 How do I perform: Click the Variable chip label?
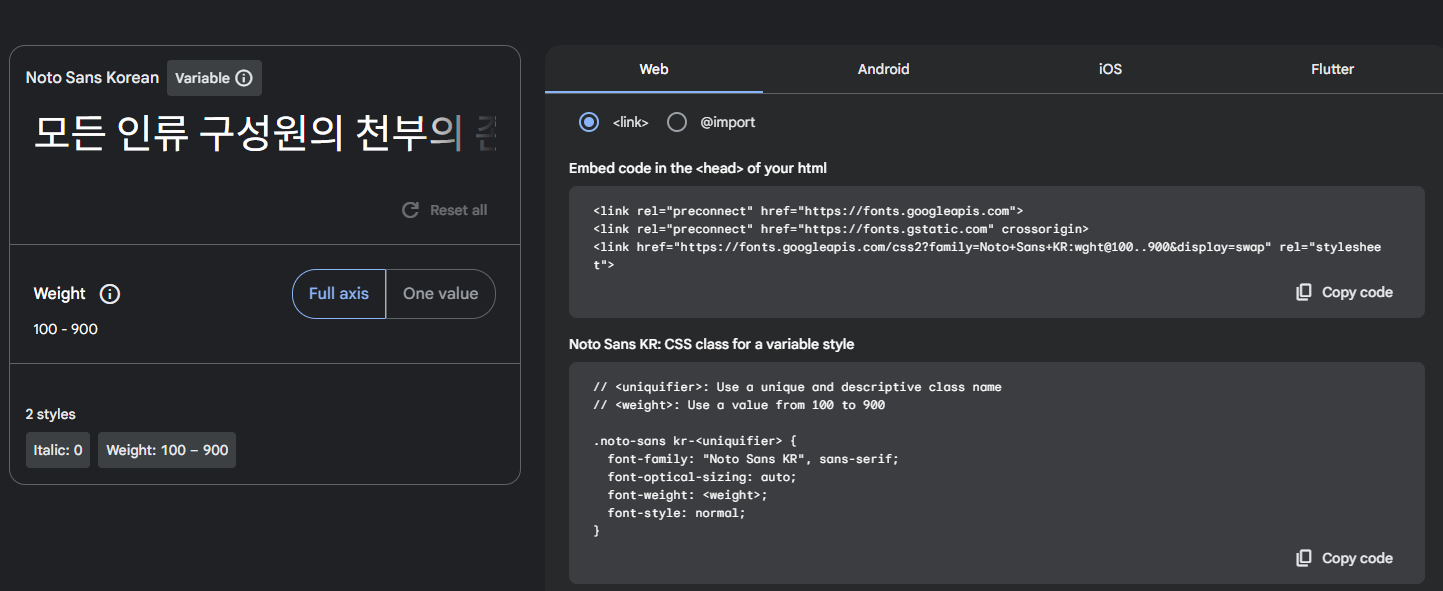(203, 78)
